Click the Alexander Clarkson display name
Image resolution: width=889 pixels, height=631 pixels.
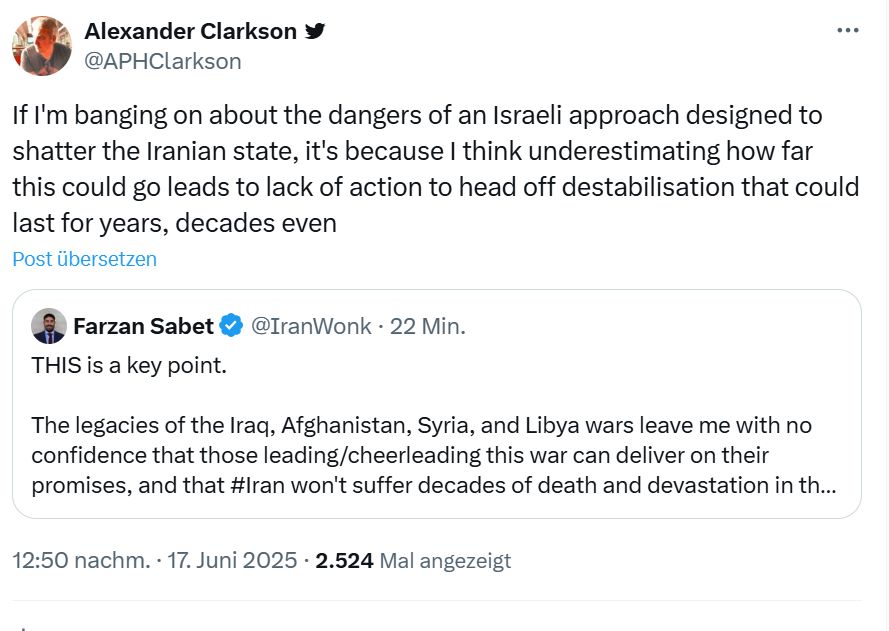point(190,31)
